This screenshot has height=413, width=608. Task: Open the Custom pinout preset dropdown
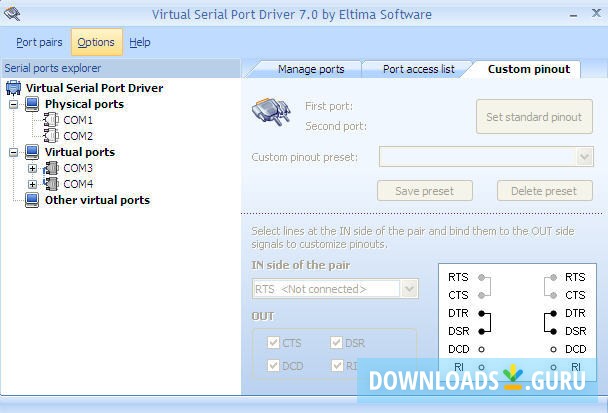tap(584, 157)
